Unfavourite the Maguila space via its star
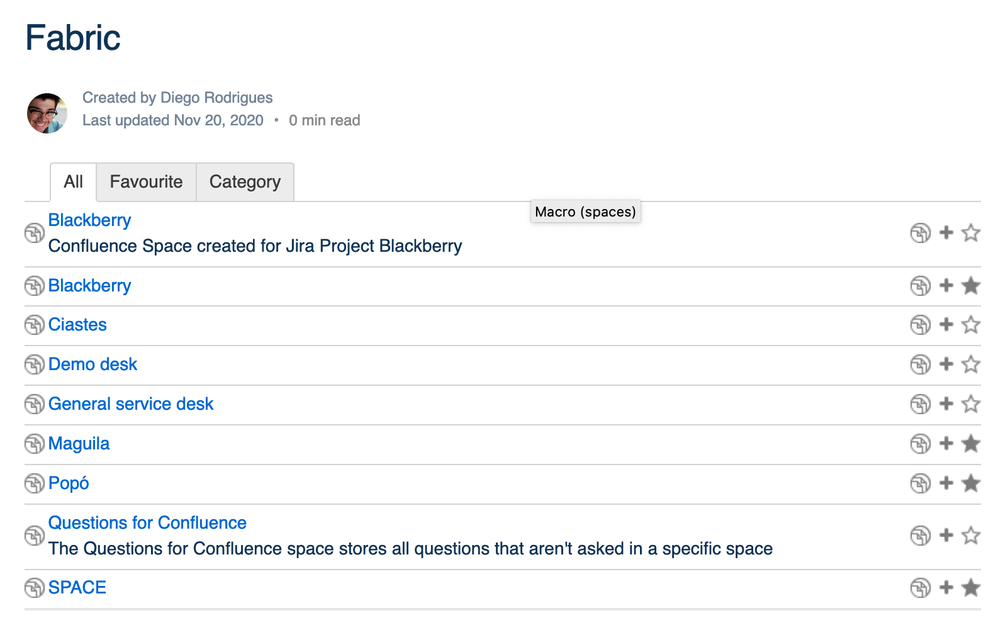This screenshot has width=998, height=637. tap(971, 444)
